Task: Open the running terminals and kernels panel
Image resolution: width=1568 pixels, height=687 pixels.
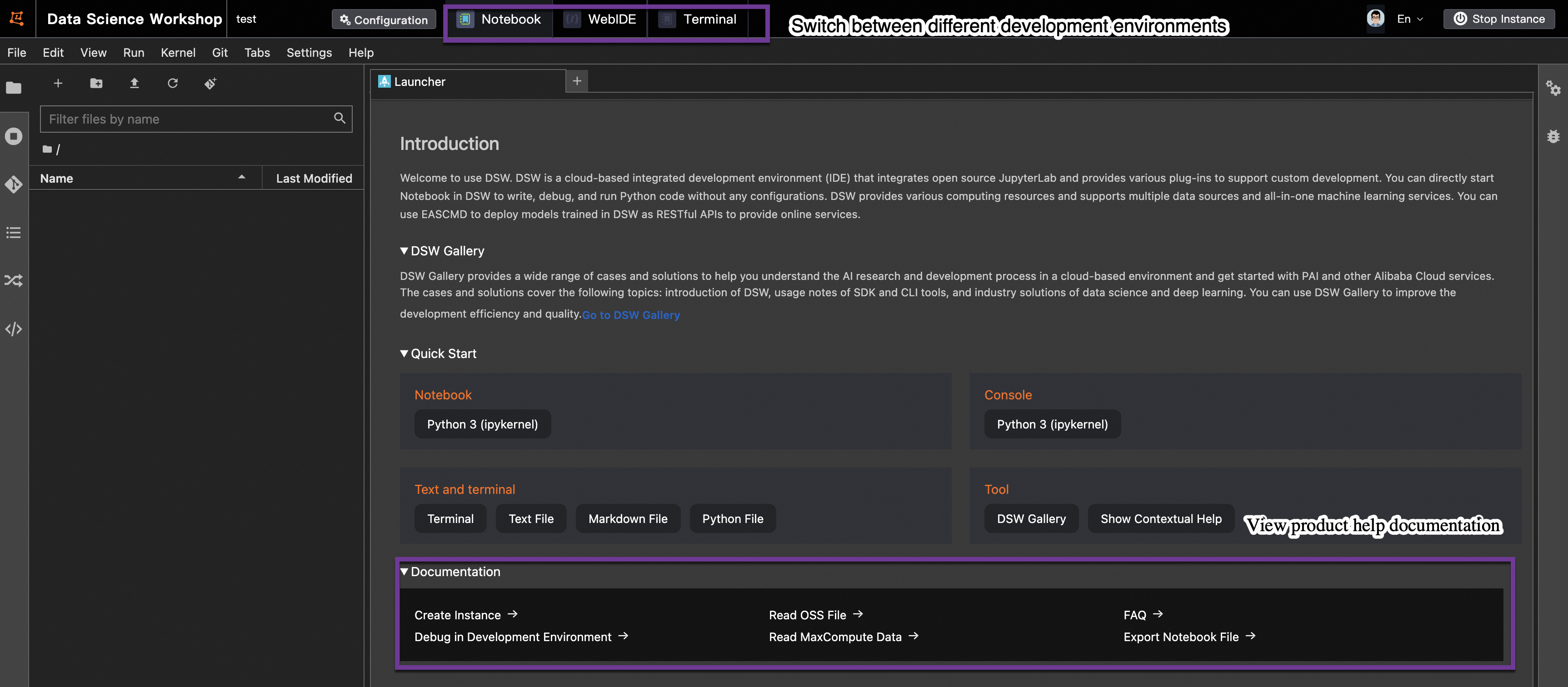Action: coord(13,136)
